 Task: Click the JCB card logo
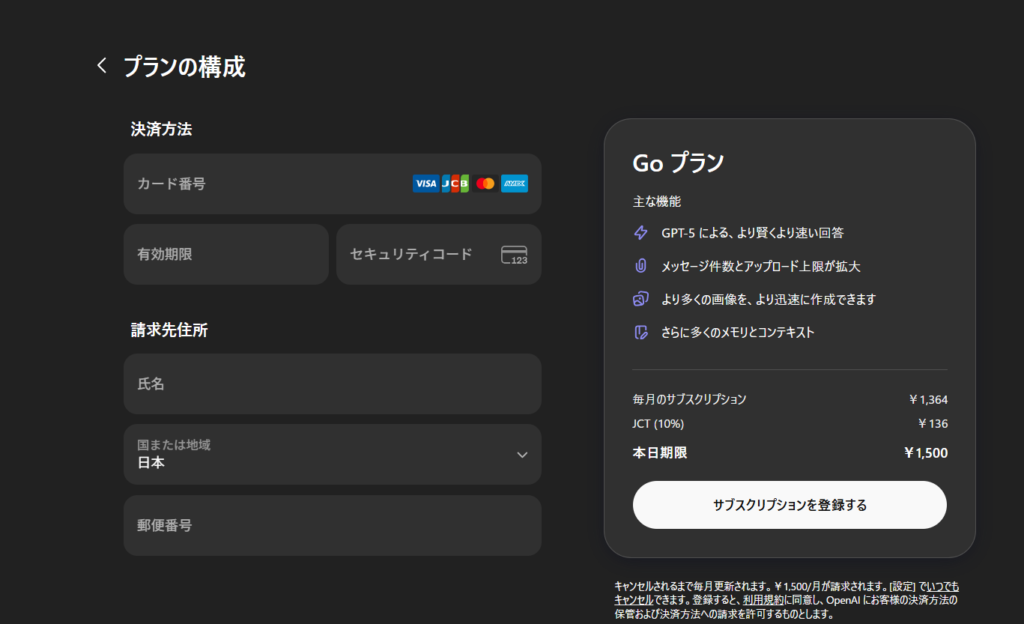(x=455, y=184)
